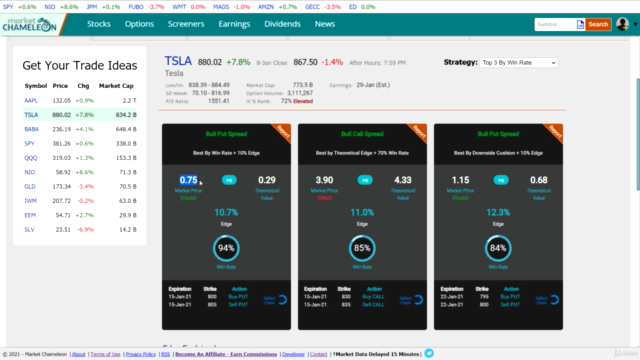Click the TSLA ticker heading

[178, 61]
